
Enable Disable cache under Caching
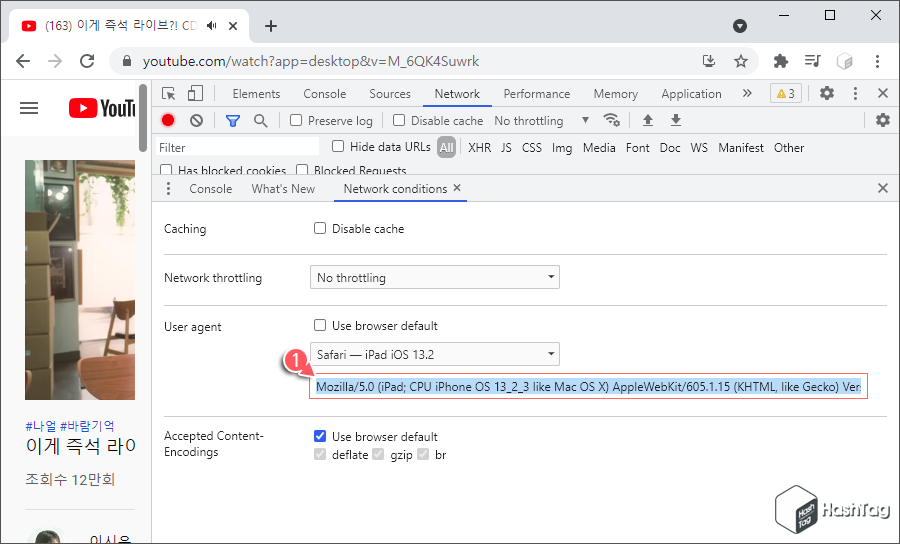point(320,228)
